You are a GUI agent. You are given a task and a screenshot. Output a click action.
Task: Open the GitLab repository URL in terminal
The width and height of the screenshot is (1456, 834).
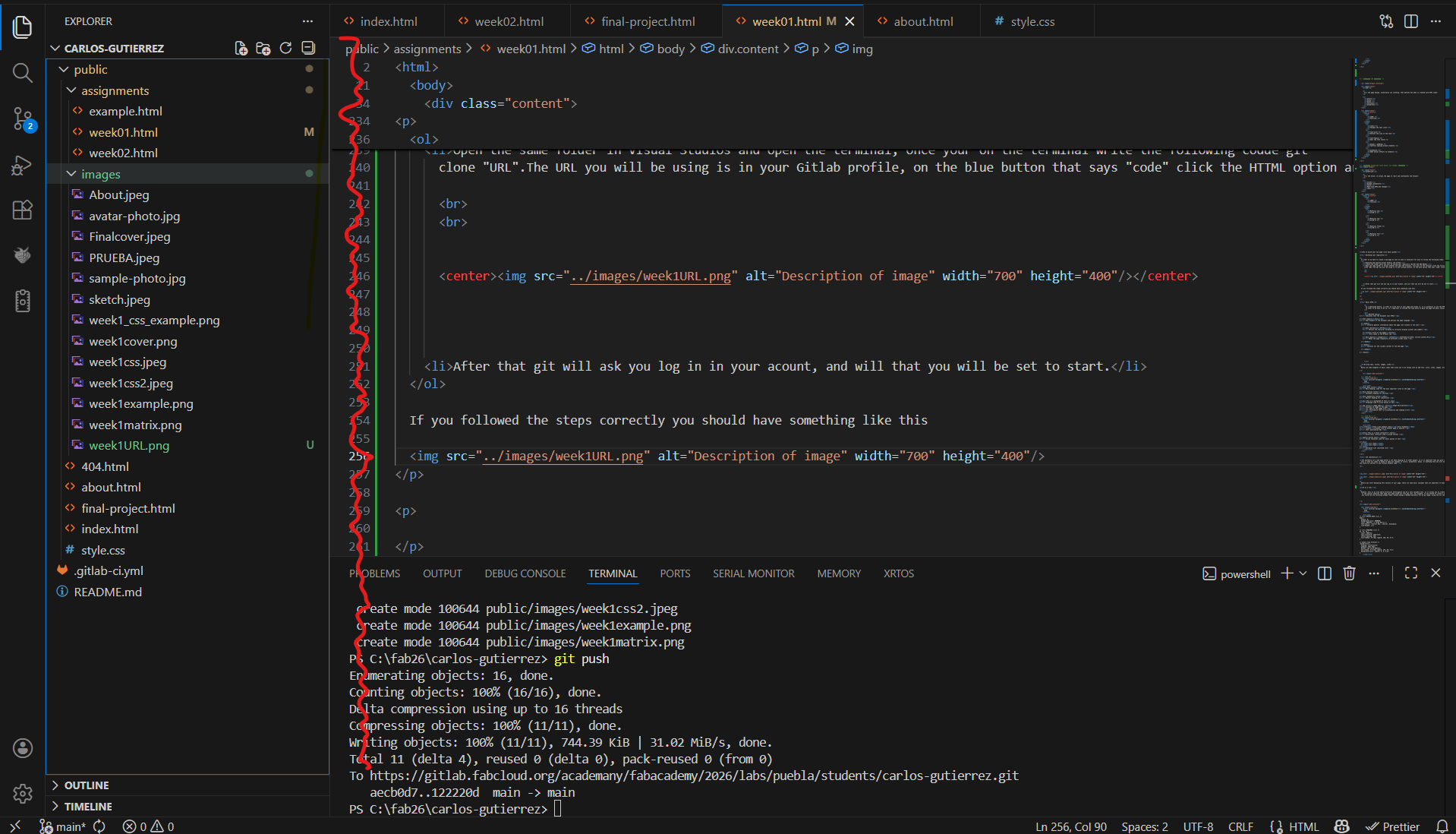click(695, 776)
